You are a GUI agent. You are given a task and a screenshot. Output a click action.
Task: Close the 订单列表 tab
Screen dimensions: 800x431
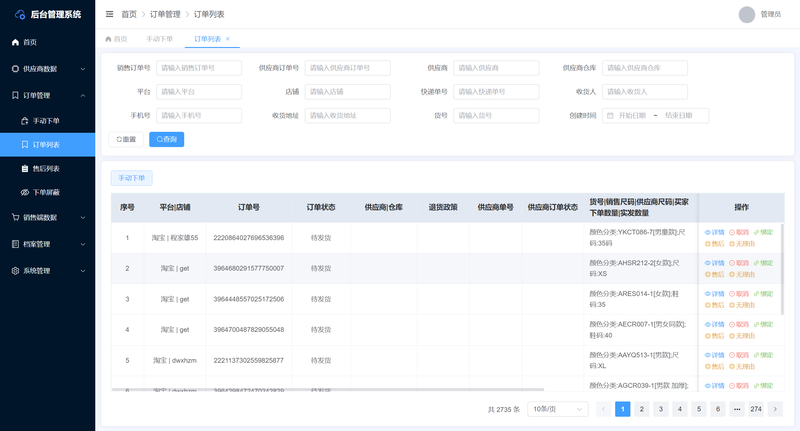[x=228, y=39]
